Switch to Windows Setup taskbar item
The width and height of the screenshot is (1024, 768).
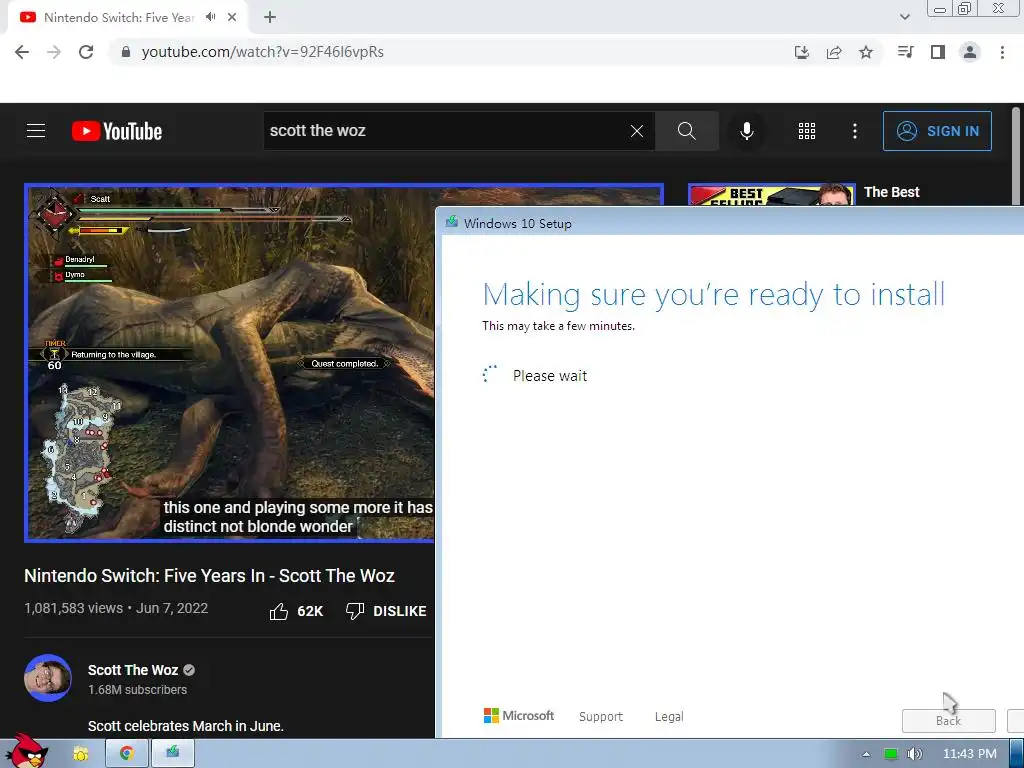point(172,754)
